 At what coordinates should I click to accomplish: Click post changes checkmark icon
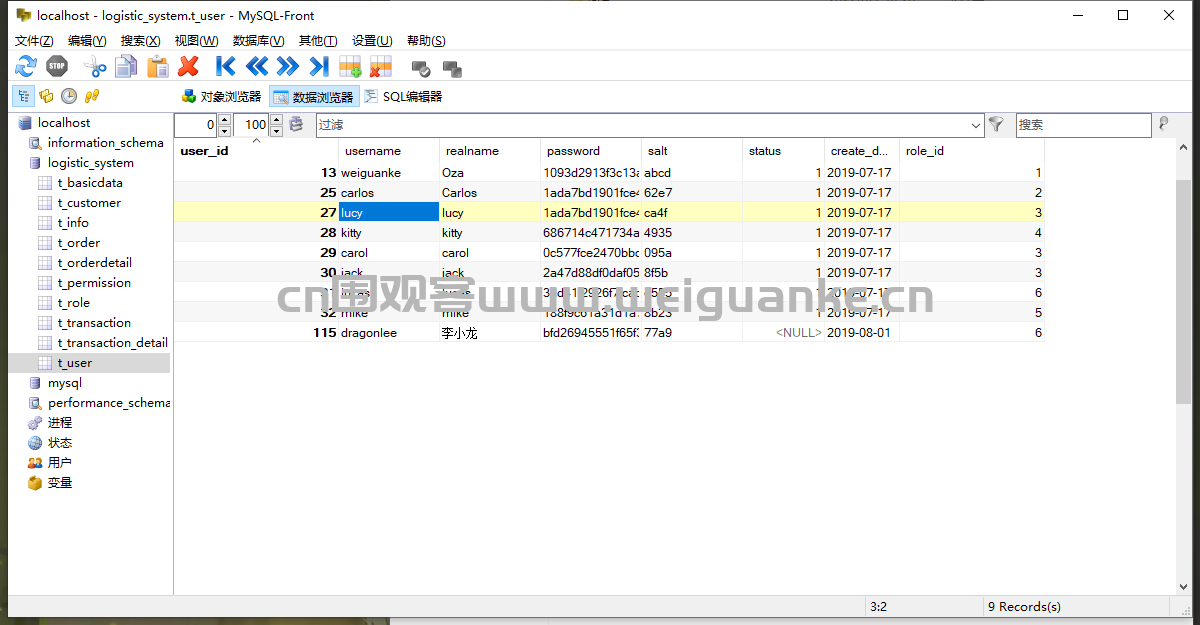tap(421, 68)
